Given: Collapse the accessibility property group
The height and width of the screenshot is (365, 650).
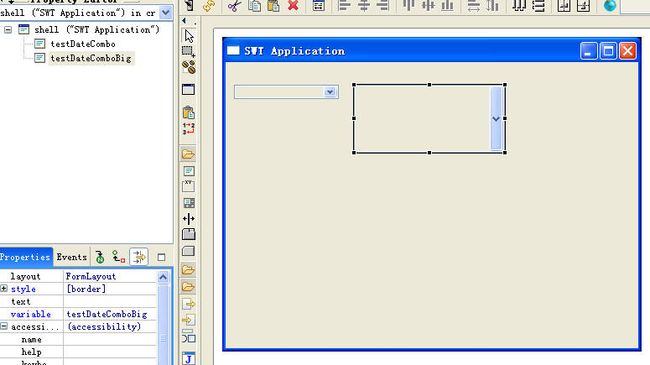Looking at the screenshot, I should 4,326.
